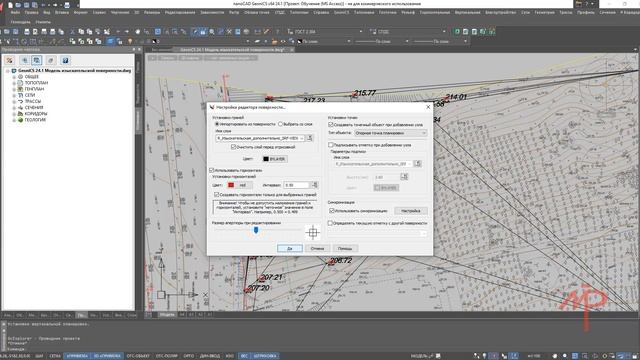Click the zoom magnifier toolbar icon
Viewport: 640px width, 360px height.
212,31
